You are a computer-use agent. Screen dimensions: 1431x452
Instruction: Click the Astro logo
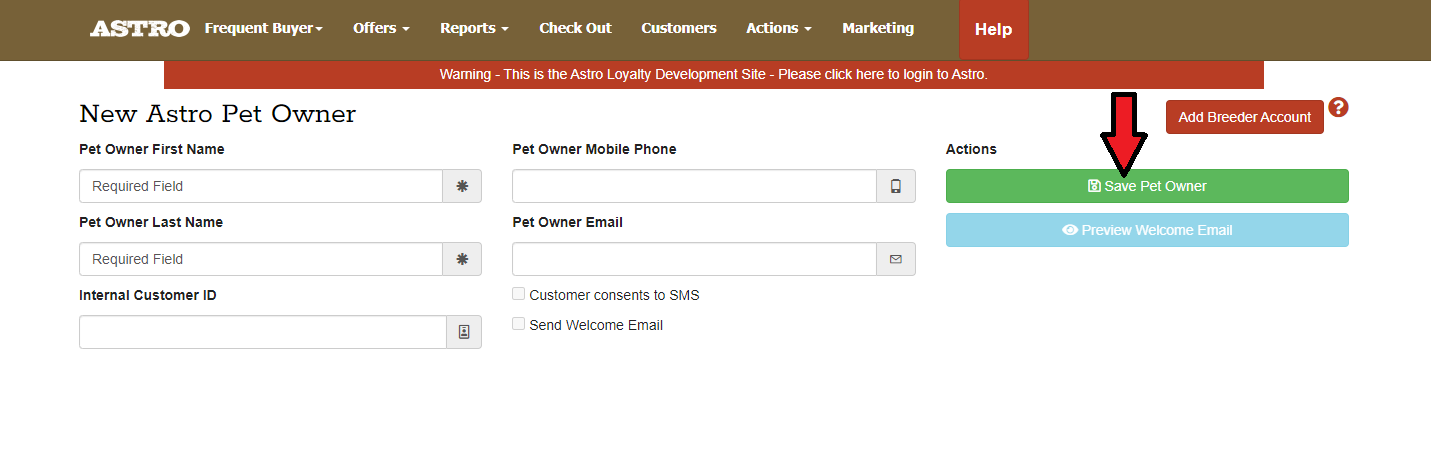(139, 29)
